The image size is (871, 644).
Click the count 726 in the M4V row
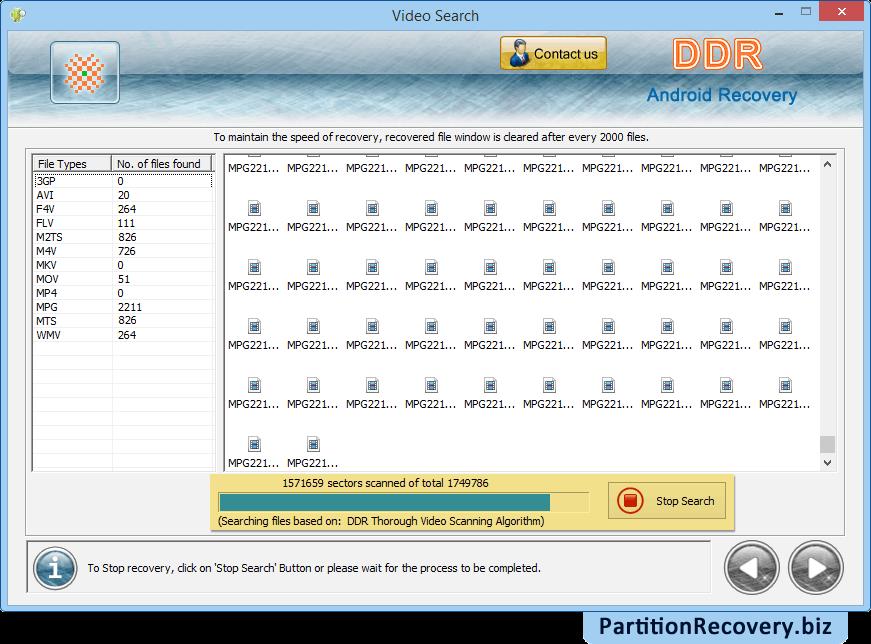(127, 251)
